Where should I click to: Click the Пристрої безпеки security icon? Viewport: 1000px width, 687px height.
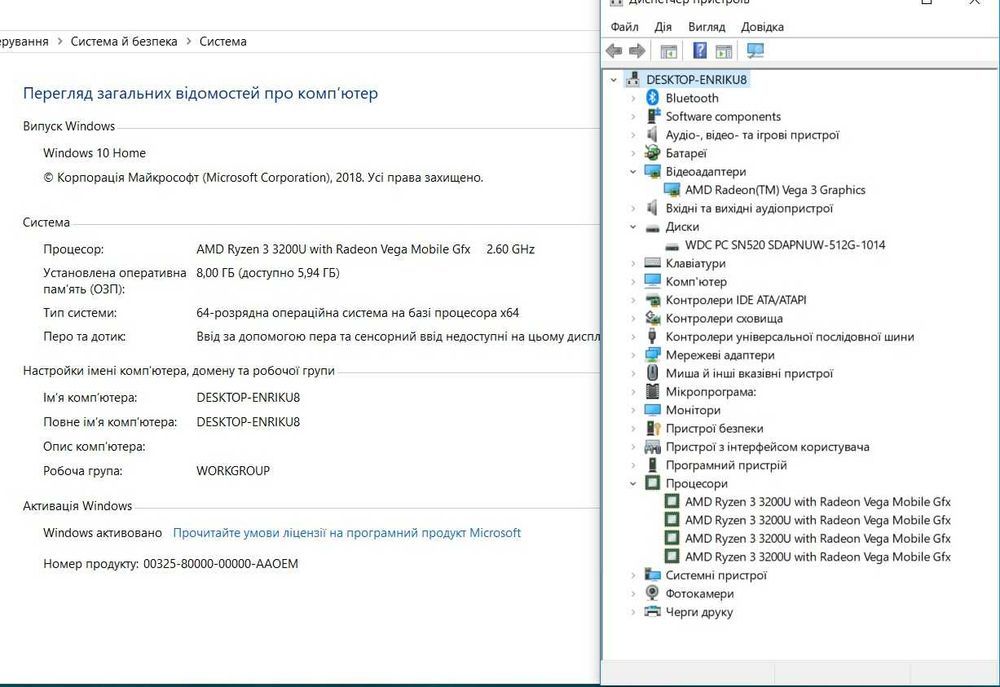pyautogui.click(x=653, y=428)
